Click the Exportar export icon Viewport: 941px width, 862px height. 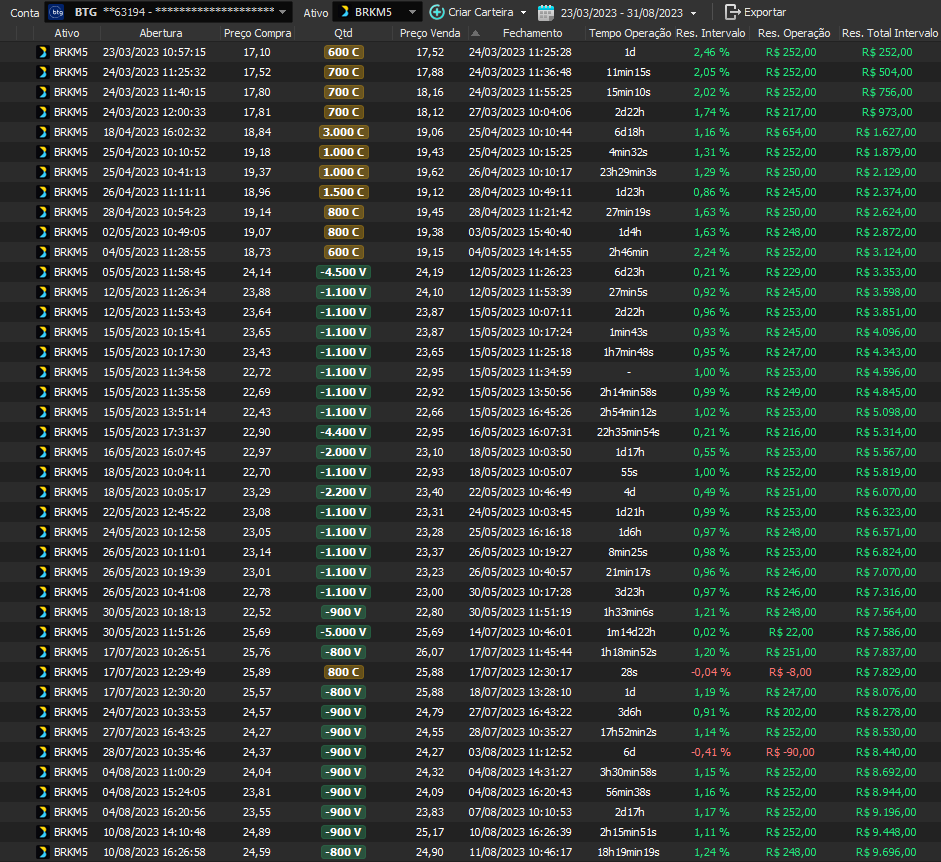732,12
